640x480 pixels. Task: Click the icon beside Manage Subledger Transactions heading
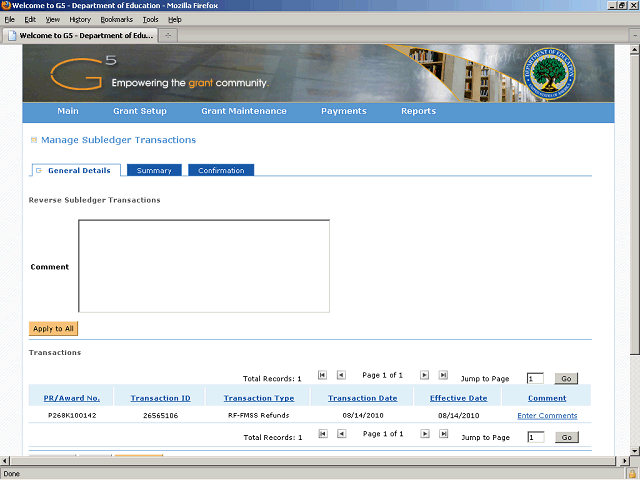tap(34, 140)
